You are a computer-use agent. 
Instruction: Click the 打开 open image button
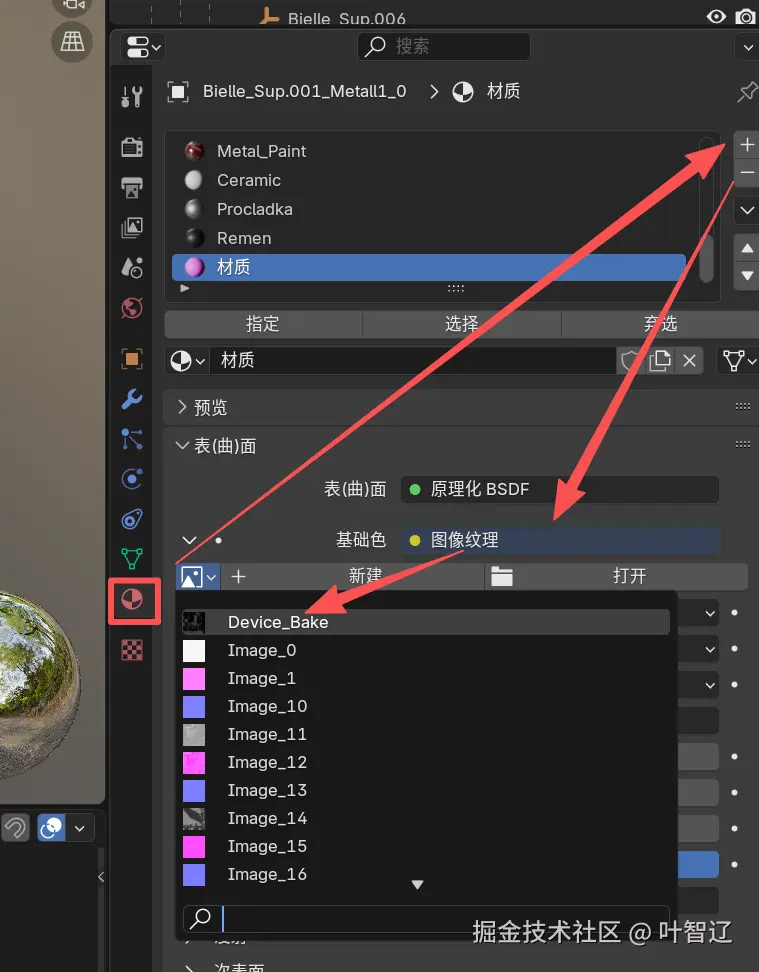pyautogui.click(x=616, y=577)
